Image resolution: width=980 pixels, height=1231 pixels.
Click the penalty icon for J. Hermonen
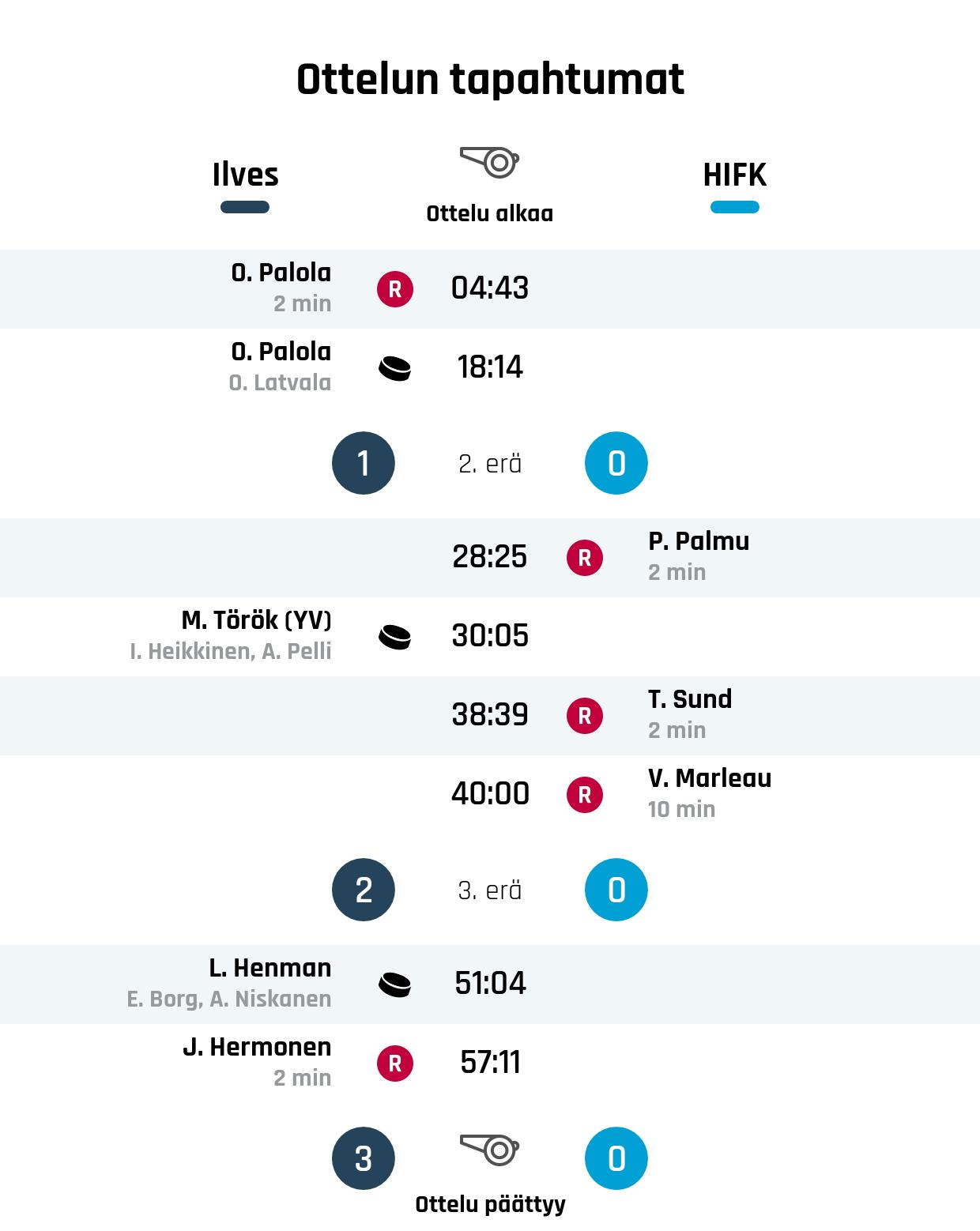click(x=395, y=1063)
